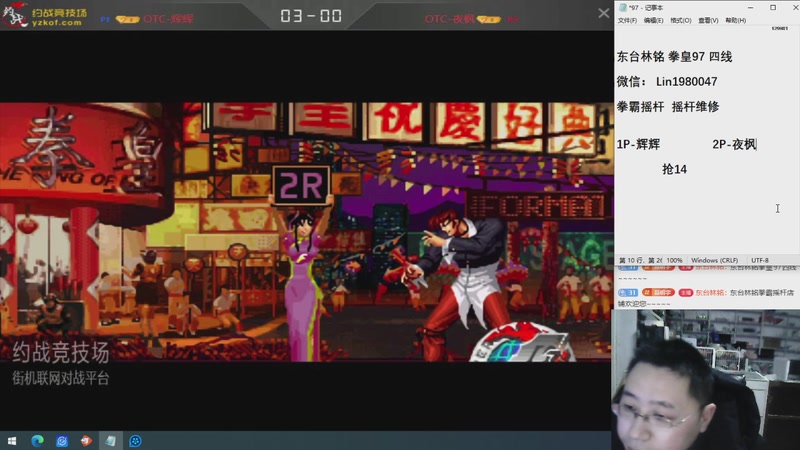The image size is (800, 450).
Task: Switch to Notepad from the taskbar
Action: pyautogui.click(x=111, y=441)
